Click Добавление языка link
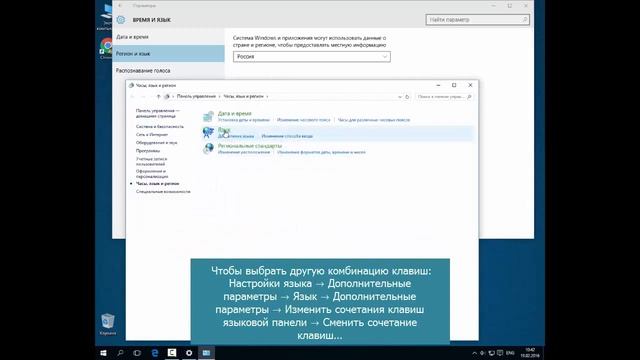This screenshot has width=640, height=360. (x=236, y=136)
